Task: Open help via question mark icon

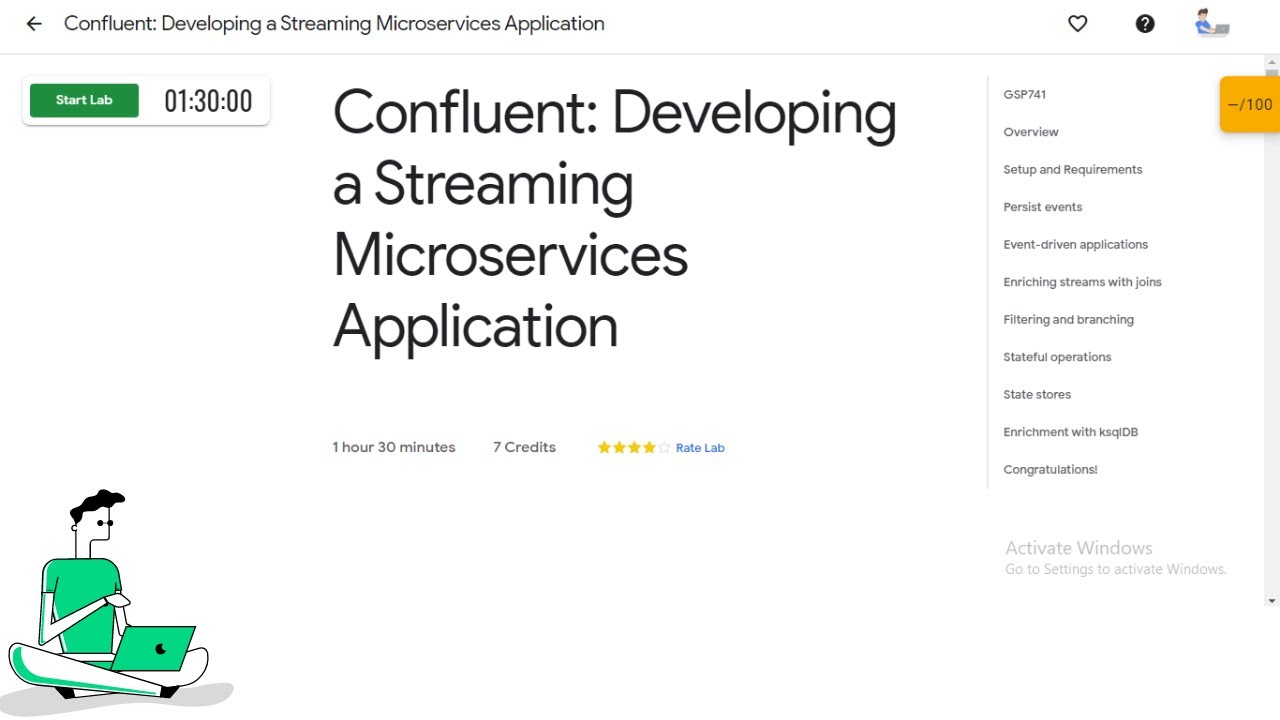Action: (x=1145, y=24)
